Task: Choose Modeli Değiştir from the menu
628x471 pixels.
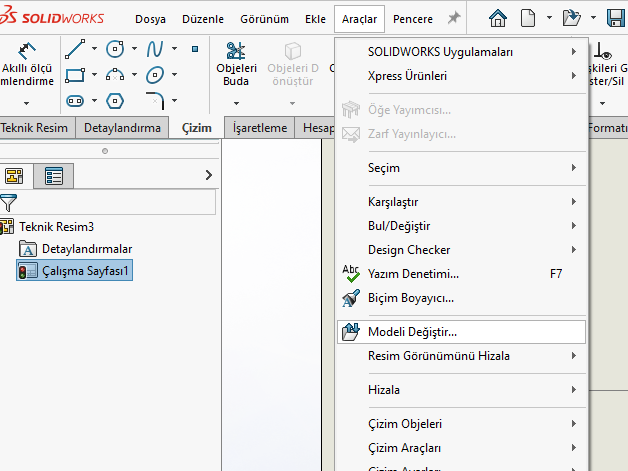Action: (412, 332)
